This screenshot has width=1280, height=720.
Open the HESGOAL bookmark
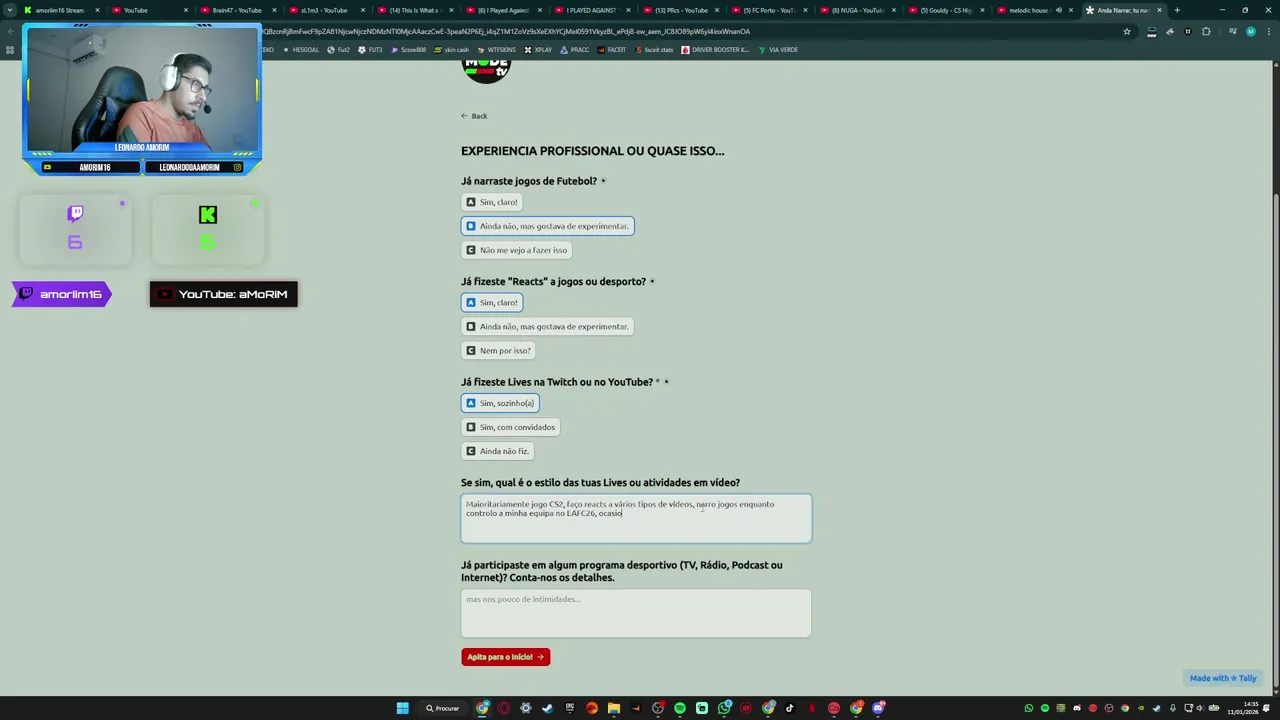301,50
